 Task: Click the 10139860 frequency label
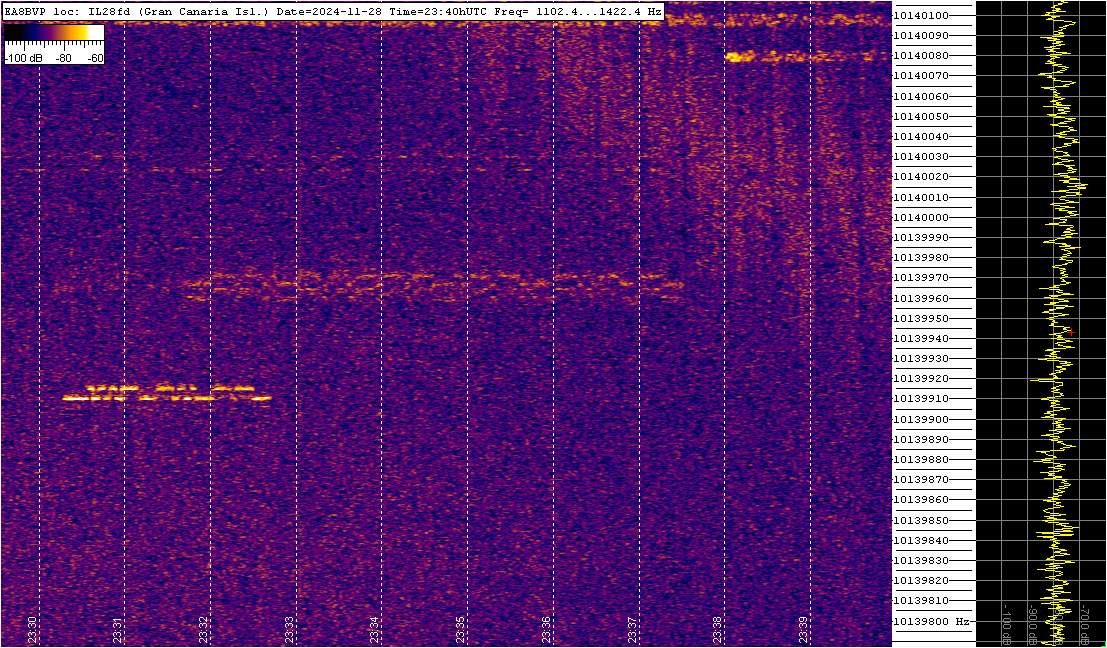[x=920, y=500]
